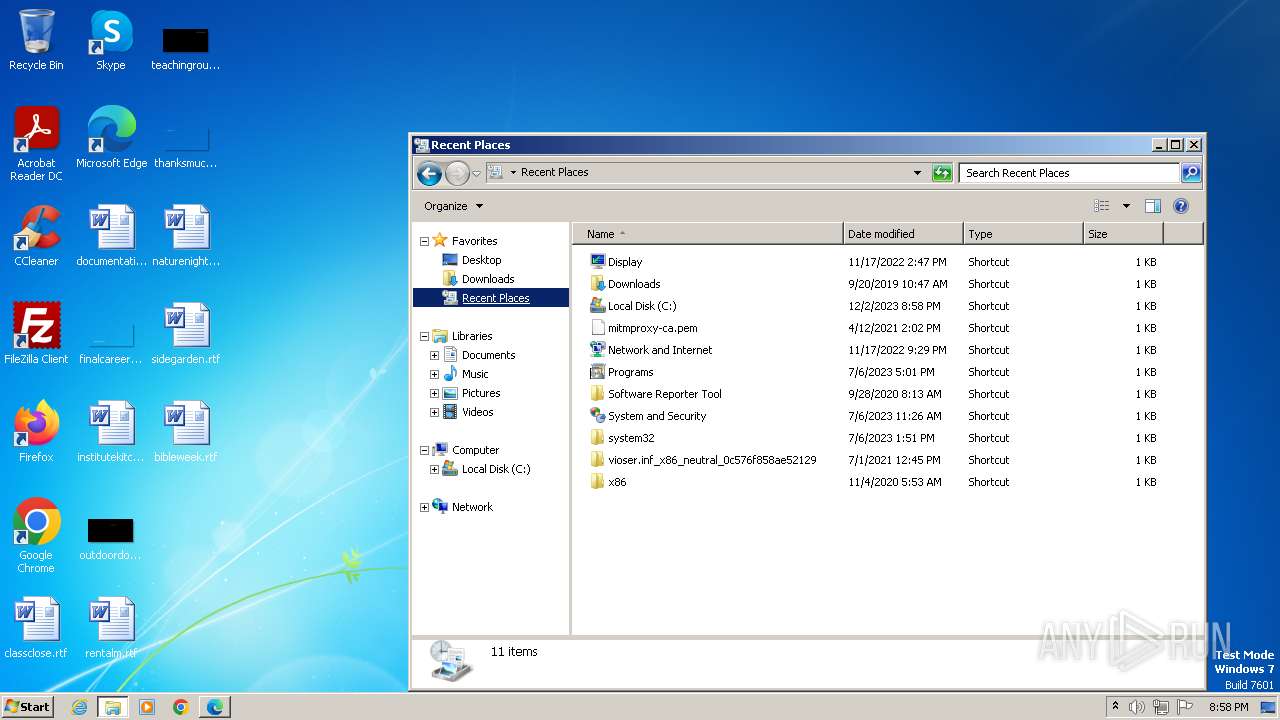Open the Recycle Bin desktop icon

pyautogui.click(x=36, y=40)
